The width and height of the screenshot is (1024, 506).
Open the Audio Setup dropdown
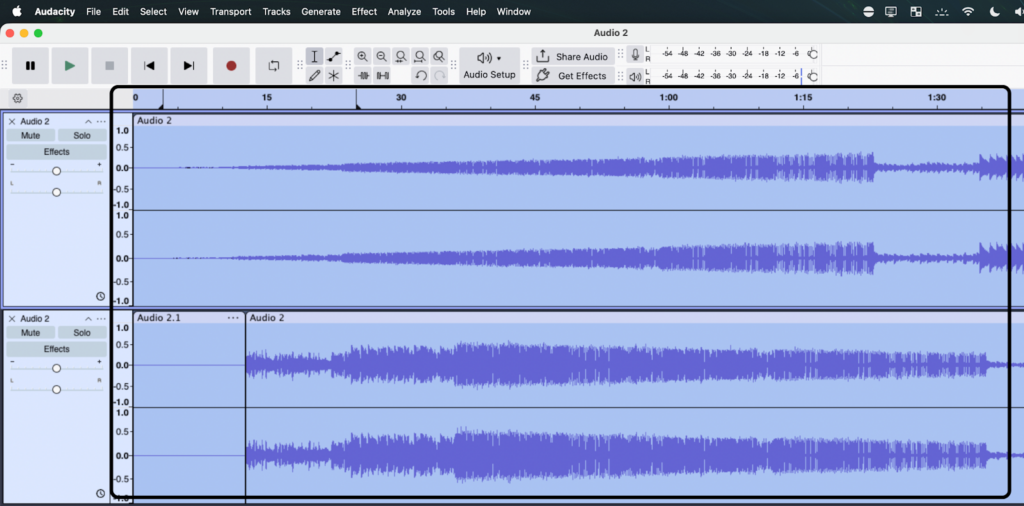[x=489, y=66]
